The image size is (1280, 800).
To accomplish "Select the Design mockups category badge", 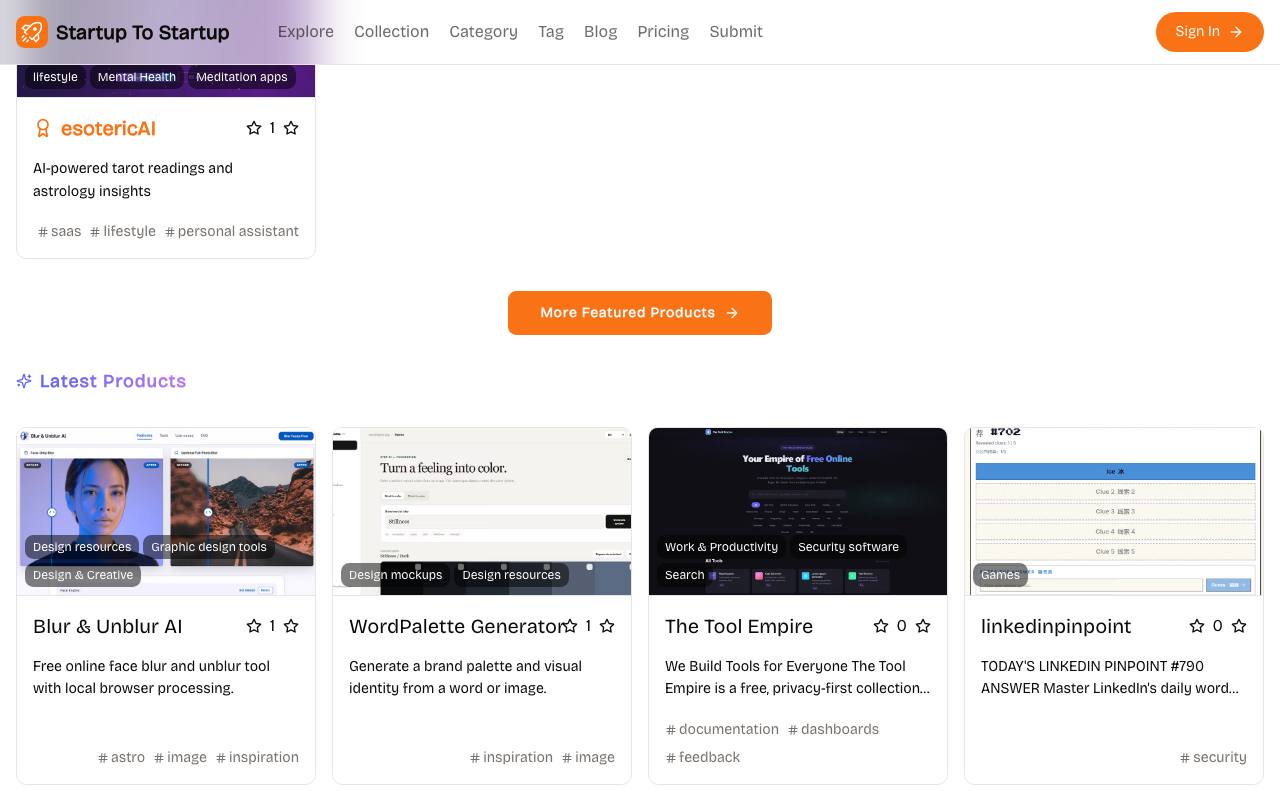I will click(x=395, y=575).
